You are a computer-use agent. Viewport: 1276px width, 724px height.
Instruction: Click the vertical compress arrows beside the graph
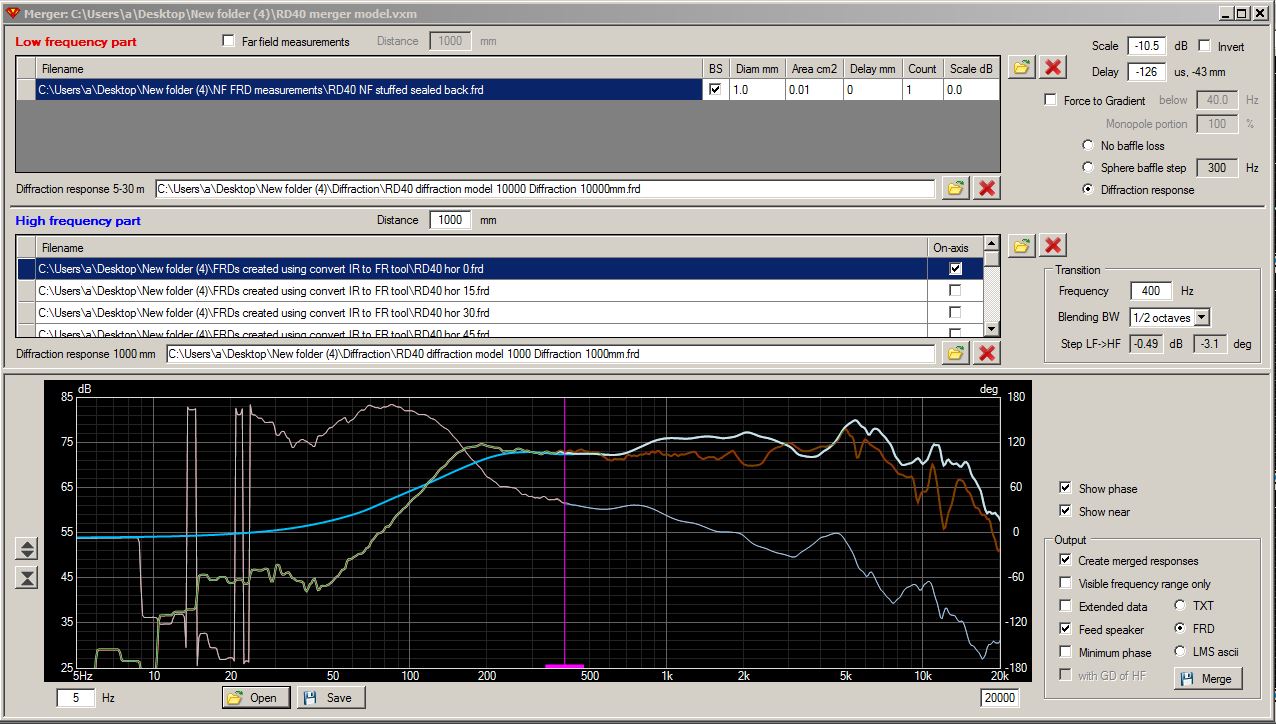28,577
